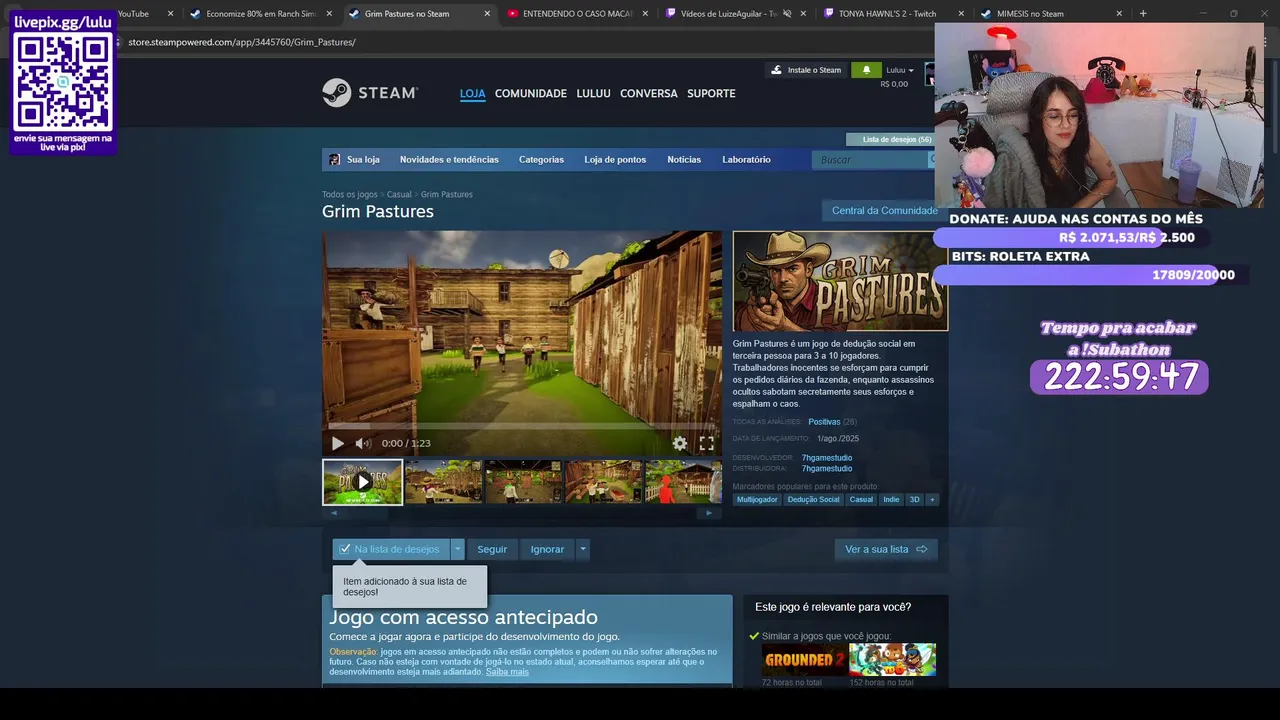Expand the Ignorar options dropdown arrow

pos(583,549)
